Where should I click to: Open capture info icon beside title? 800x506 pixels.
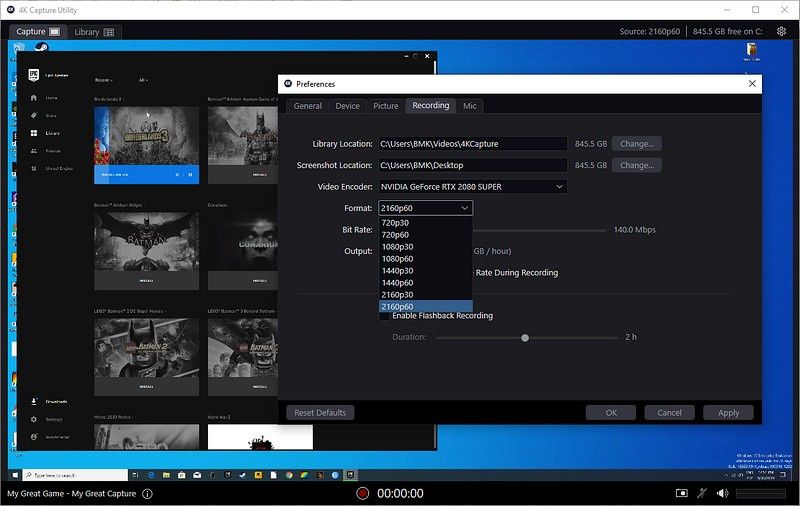[x=147, y=494]
